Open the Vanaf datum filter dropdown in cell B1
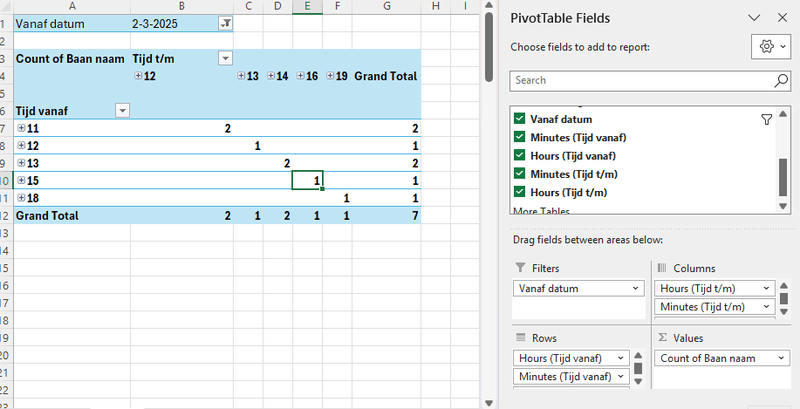This screenshot has width=800, height=409. [226, 23]
